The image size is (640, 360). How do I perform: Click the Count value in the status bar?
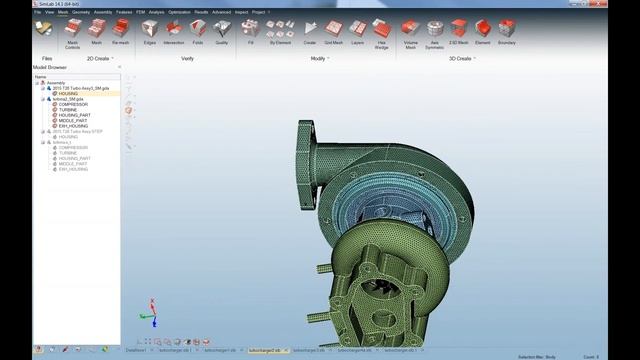click(591, 357)
